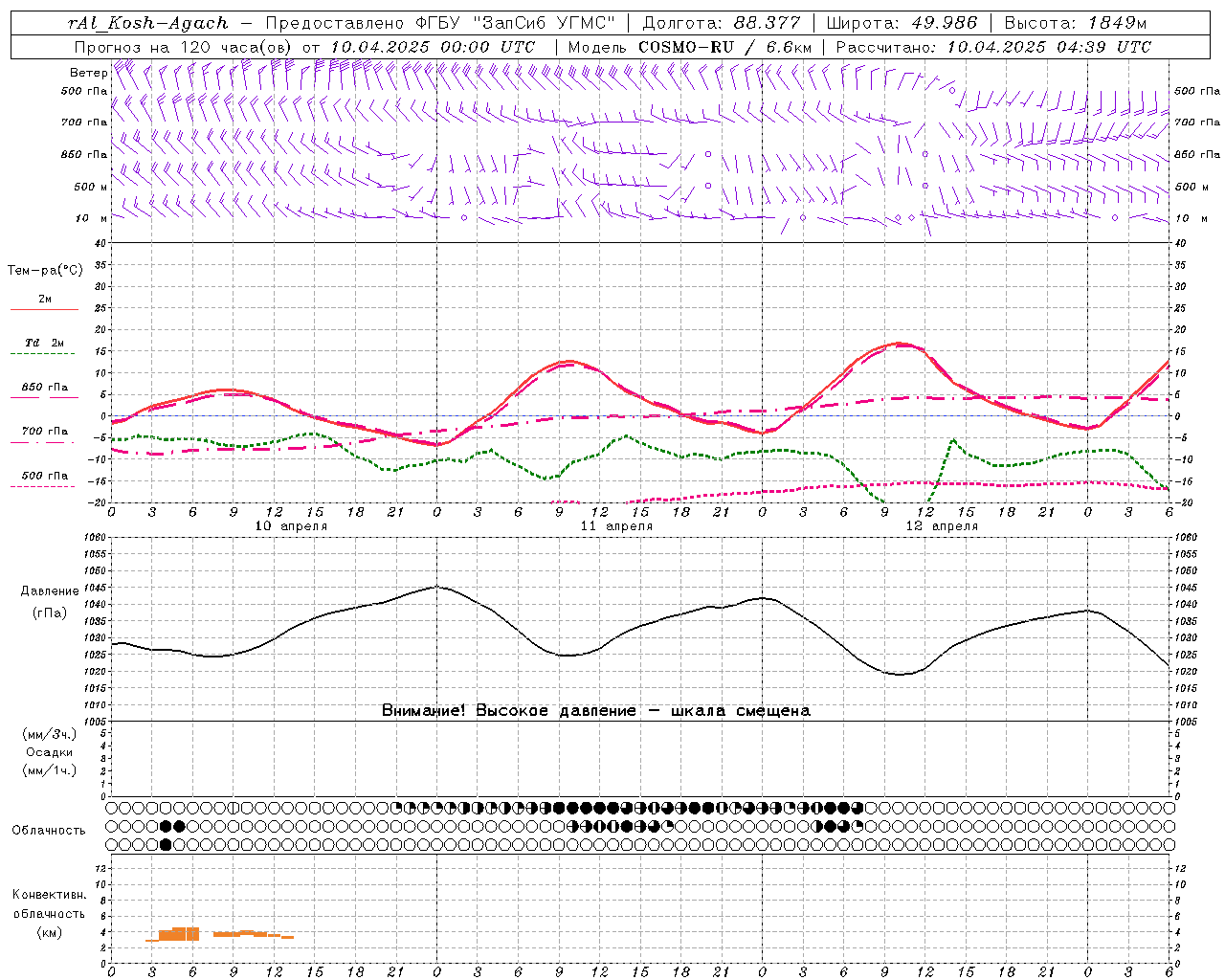Click the 'Td 2м' dew point legend entry

pos(45,343)
